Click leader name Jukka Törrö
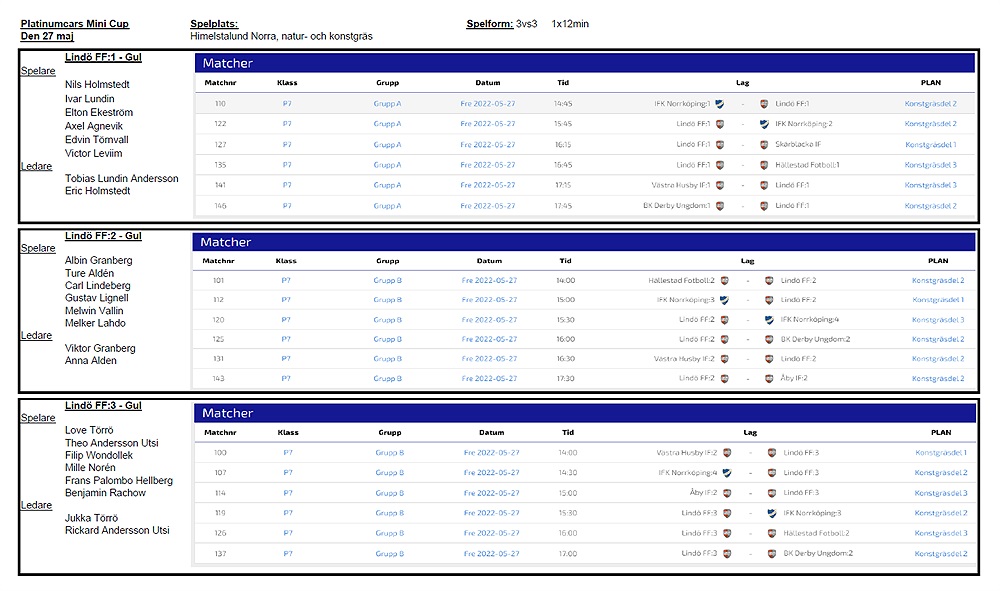The height and width of the screenshot is (591, 1000). 91,518
